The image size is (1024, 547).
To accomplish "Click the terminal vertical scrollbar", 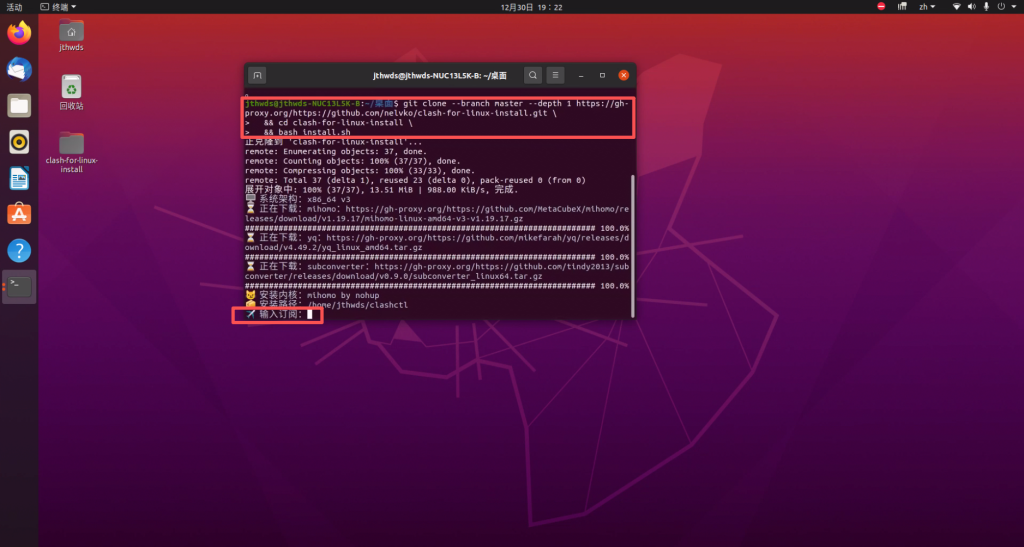I will pyautogui.click(x=632, y=240).
